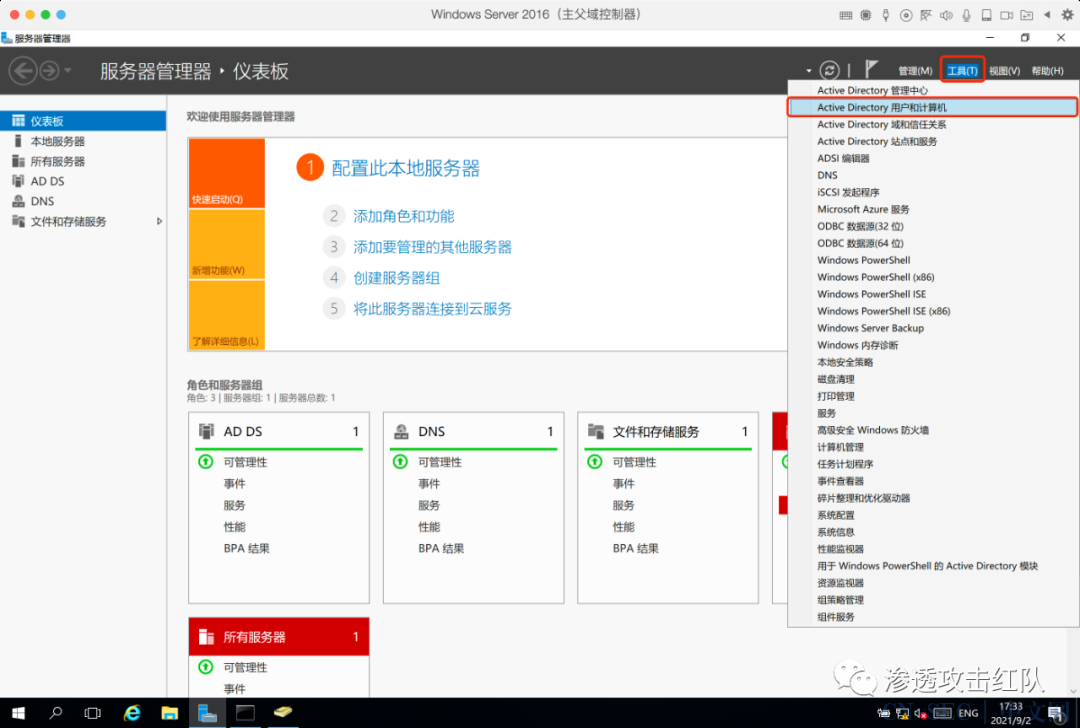Click 可管理性 status icon in DNS tile
This screenshot has height=728, width=1080.
[400, 462]
